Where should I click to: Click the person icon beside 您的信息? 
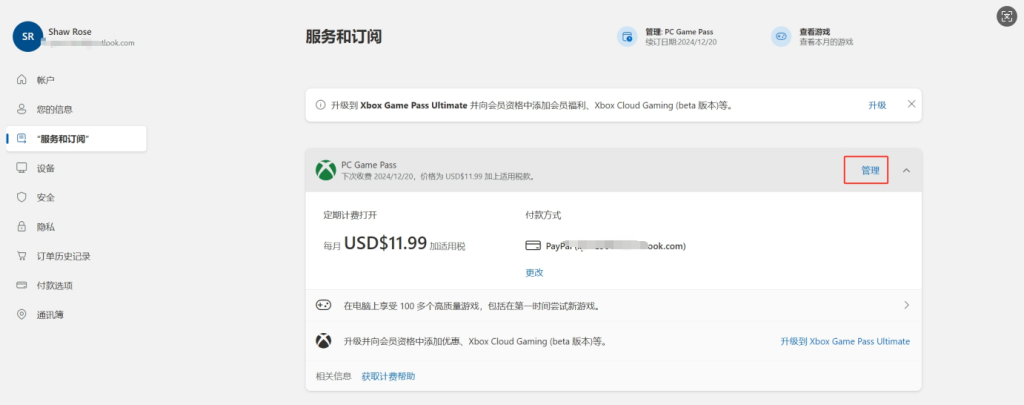point(22,109)
